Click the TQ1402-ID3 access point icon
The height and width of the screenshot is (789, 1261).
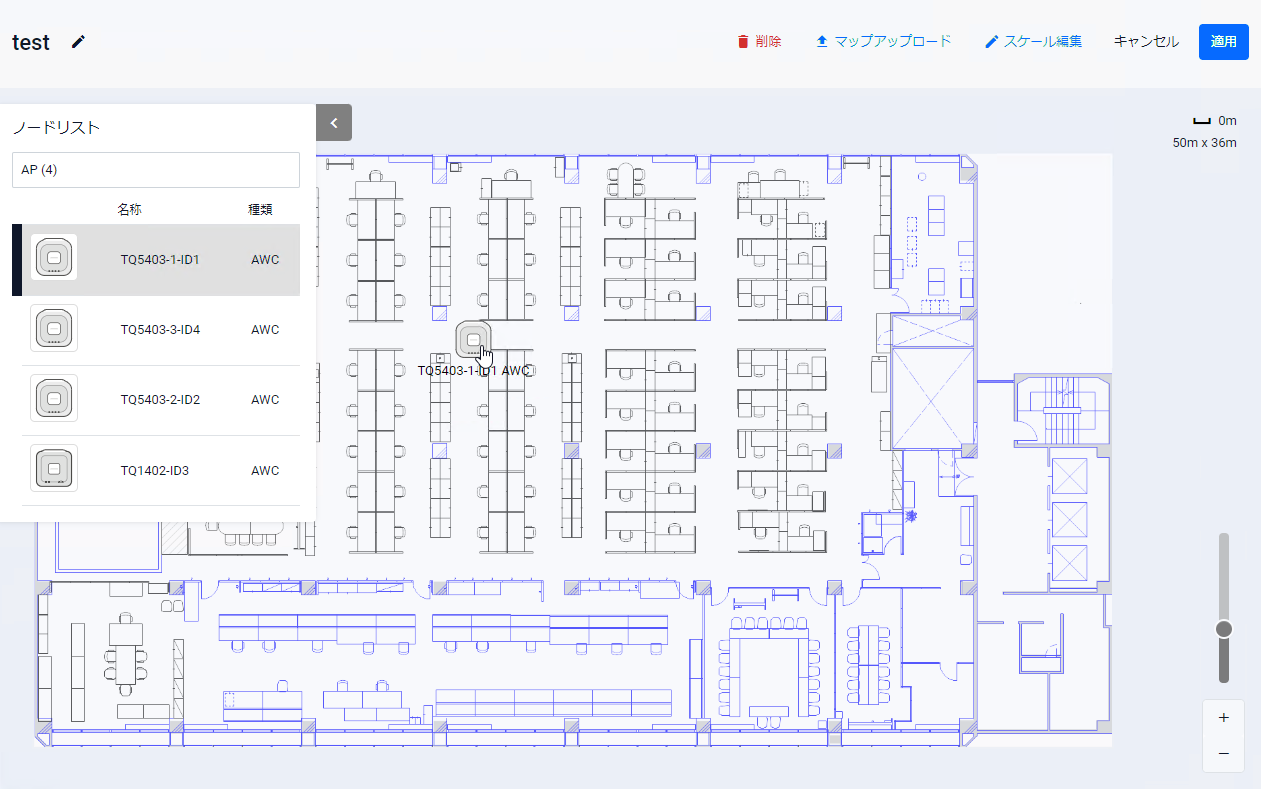click(54, 469)
